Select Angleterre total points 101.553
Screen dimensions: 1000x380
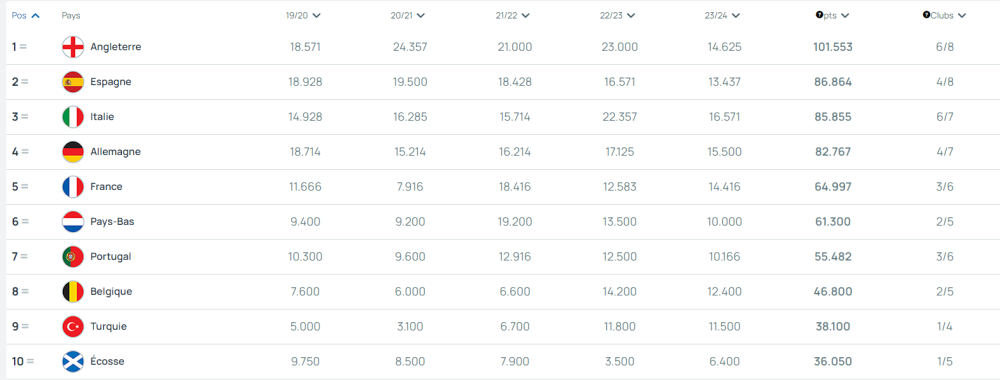tap(832, 47)
